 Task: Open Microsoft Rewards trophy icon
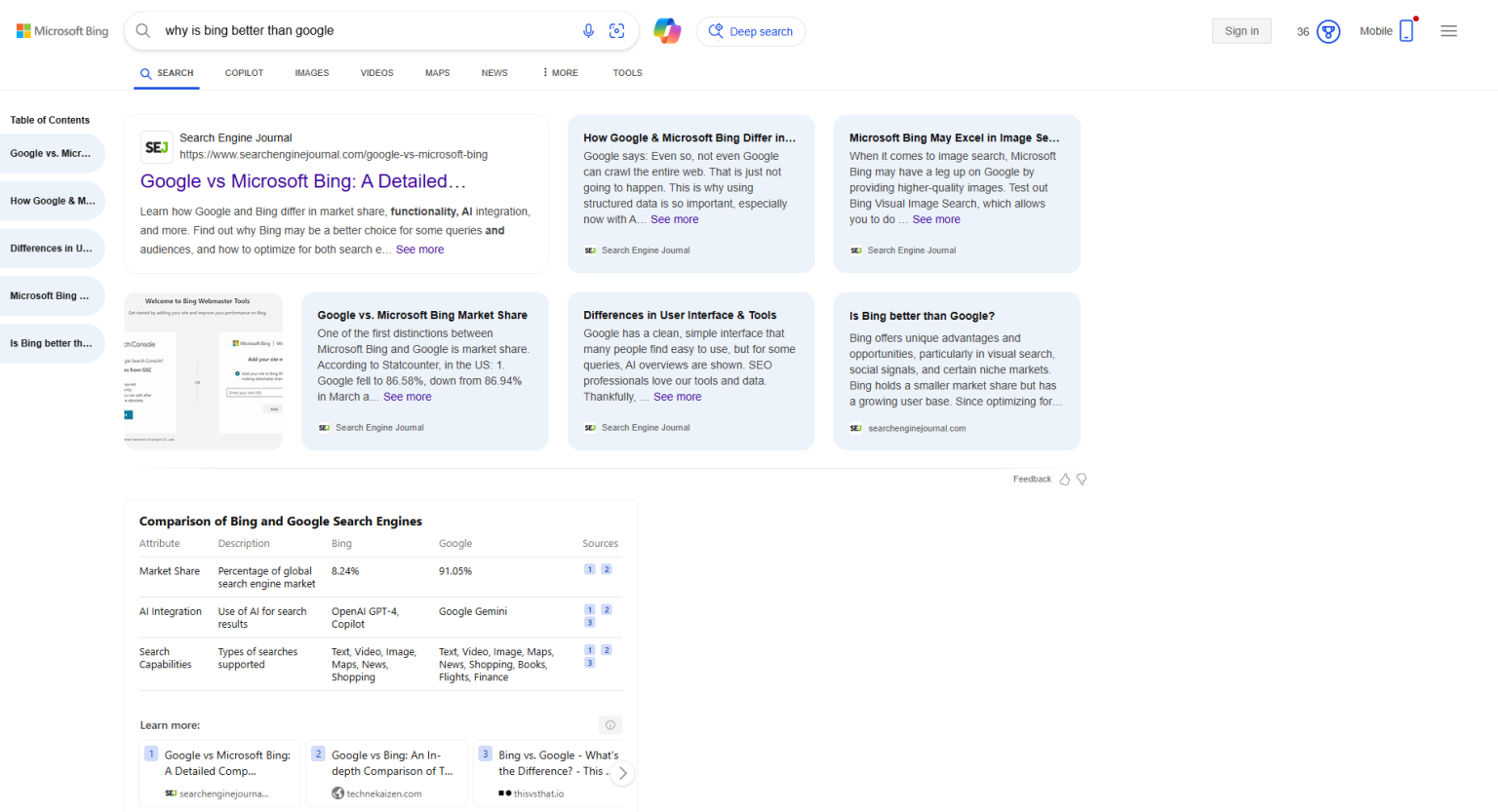point(1328,32)
